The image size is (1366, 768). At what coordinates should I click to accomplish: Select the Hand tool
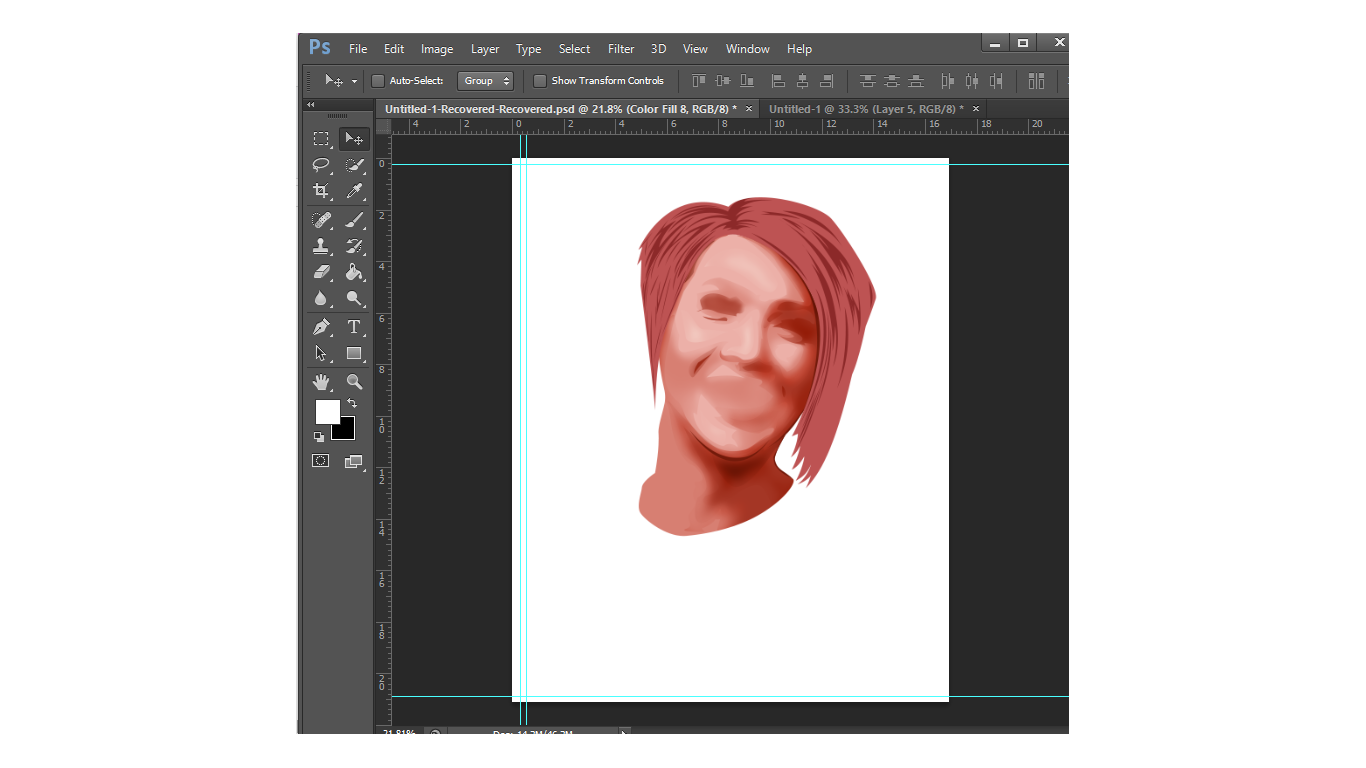321,382
